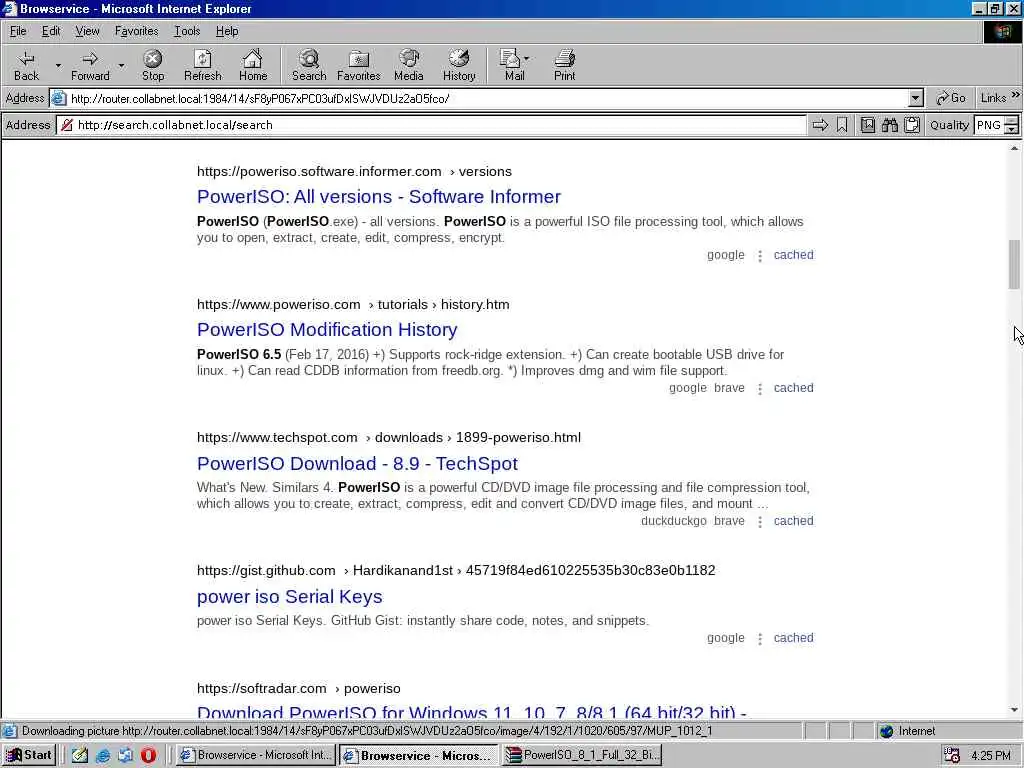The height and width of the screenshot is (768, 1024).
Task: Open cached link for Serial Keys result
Action: pyautogui.click(x=793, y=638)
